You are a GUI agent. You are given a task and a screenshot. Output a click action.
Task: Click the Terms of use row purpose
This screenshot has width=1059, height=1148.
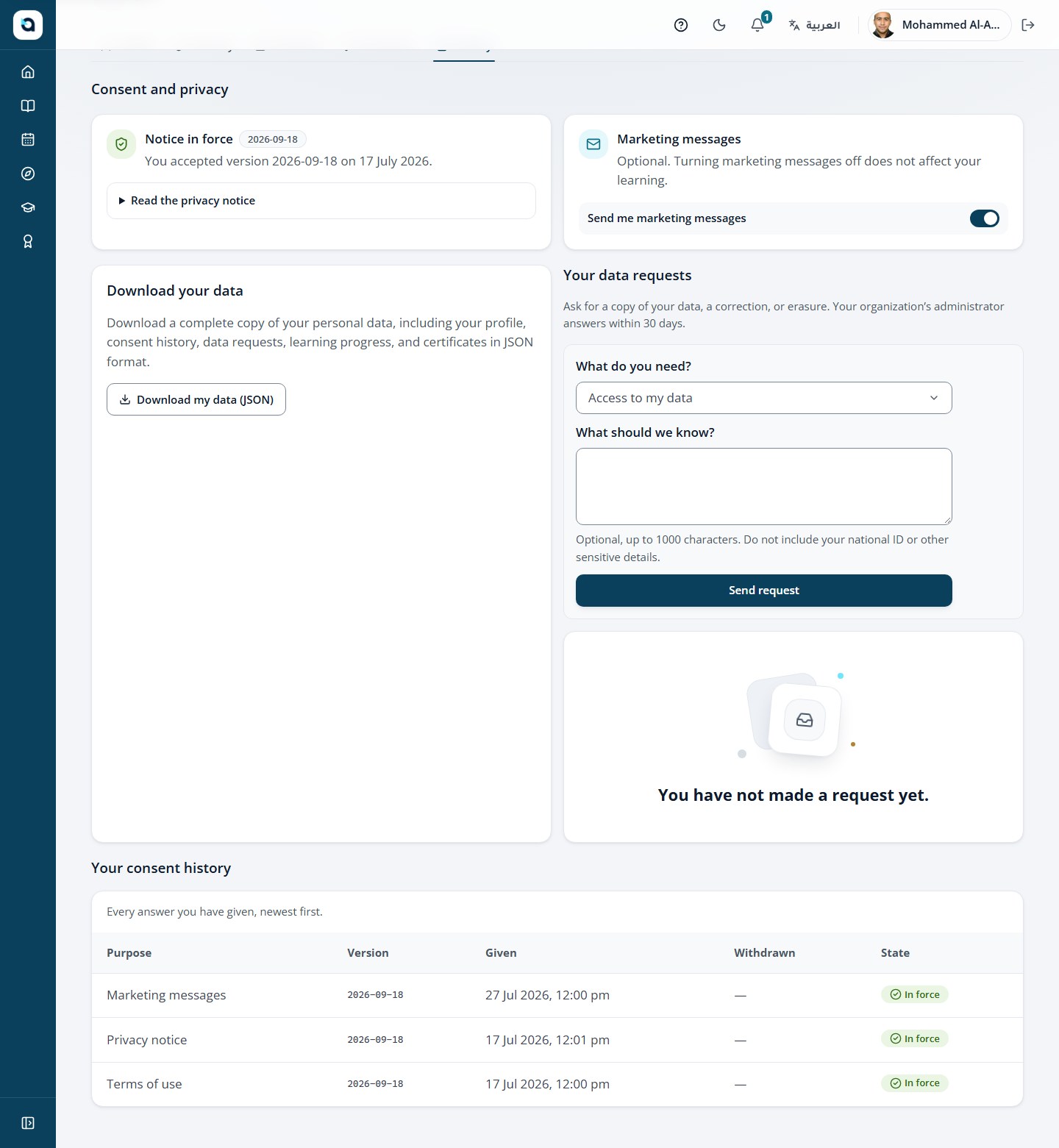pos(144,1084)
